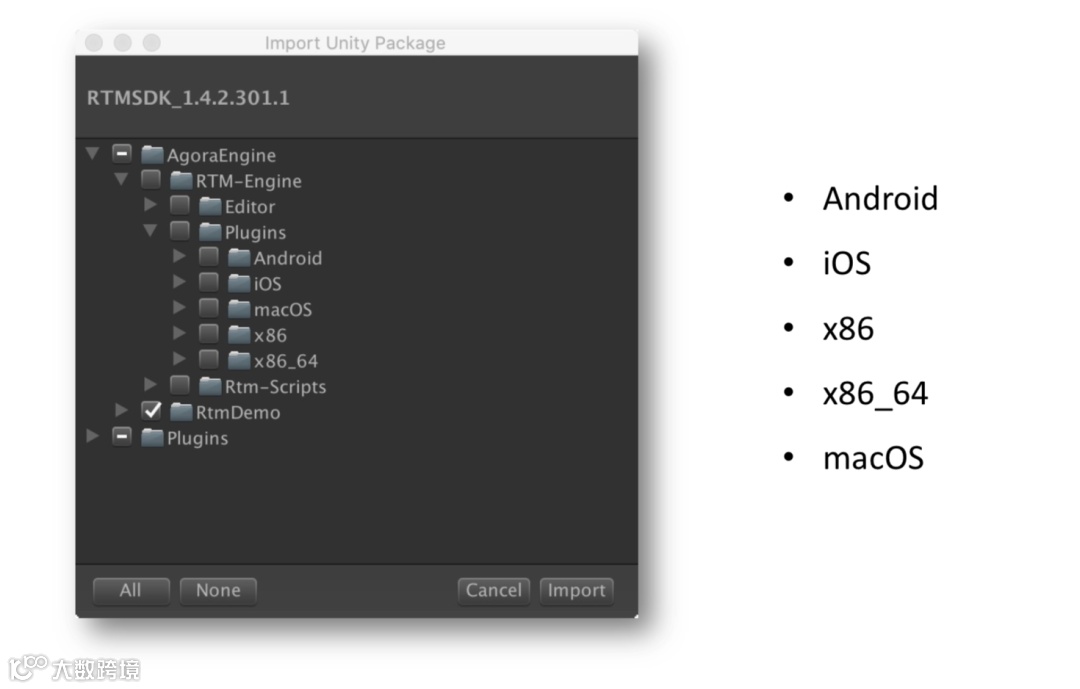Click the Import Unity Package title bar
Image resolution: width=1080 pixels, height=689 pixels.
point(355,43)
